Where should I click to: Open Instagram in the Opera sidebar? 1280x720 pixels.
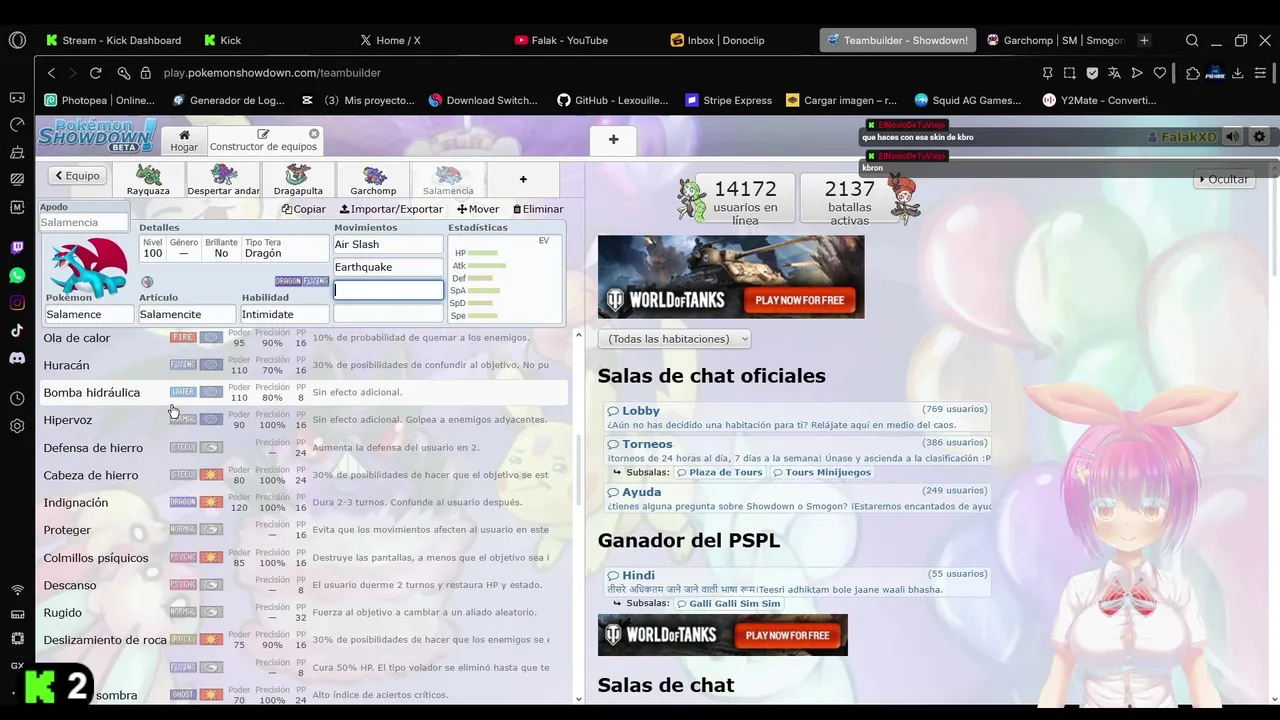click(x=17, y=302)
